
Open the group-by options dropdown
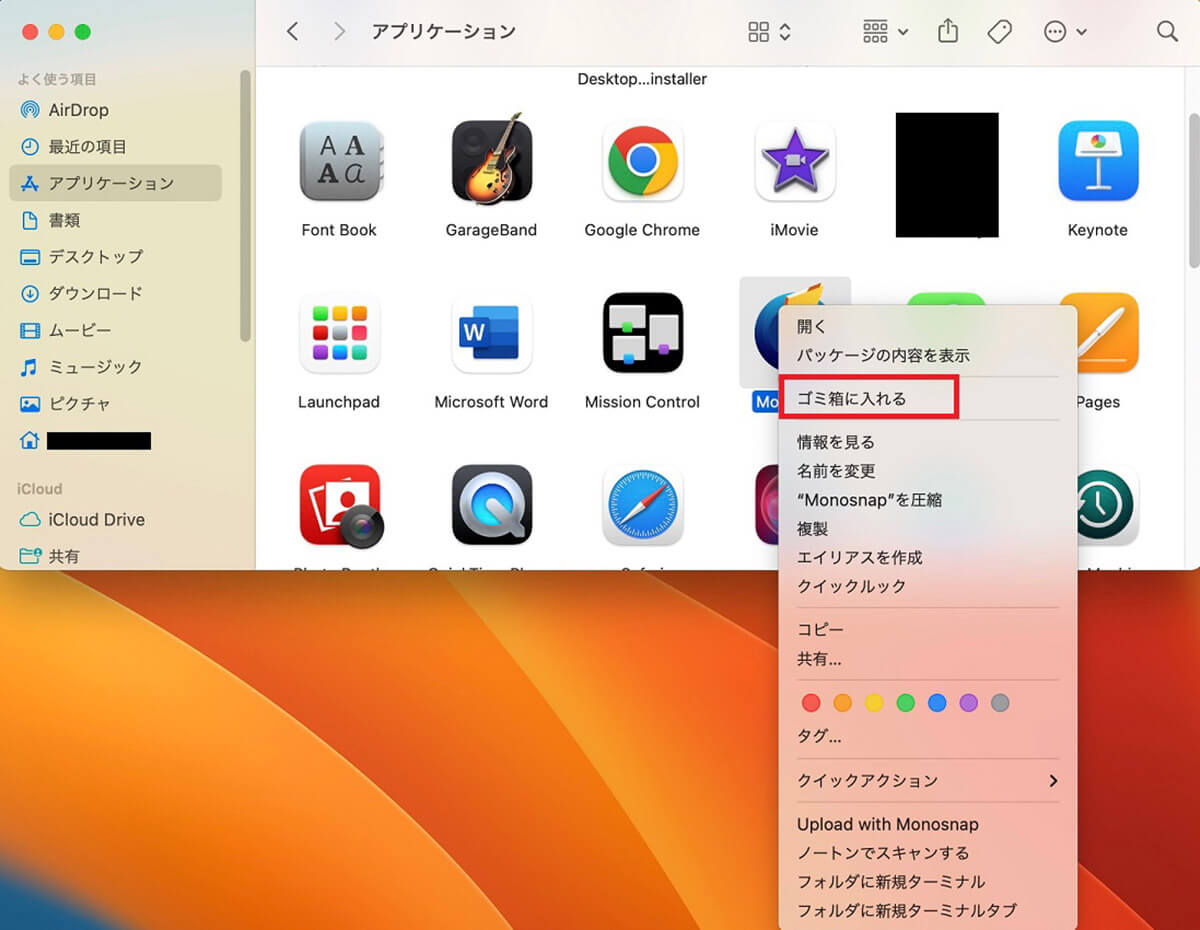click(886, 32)
